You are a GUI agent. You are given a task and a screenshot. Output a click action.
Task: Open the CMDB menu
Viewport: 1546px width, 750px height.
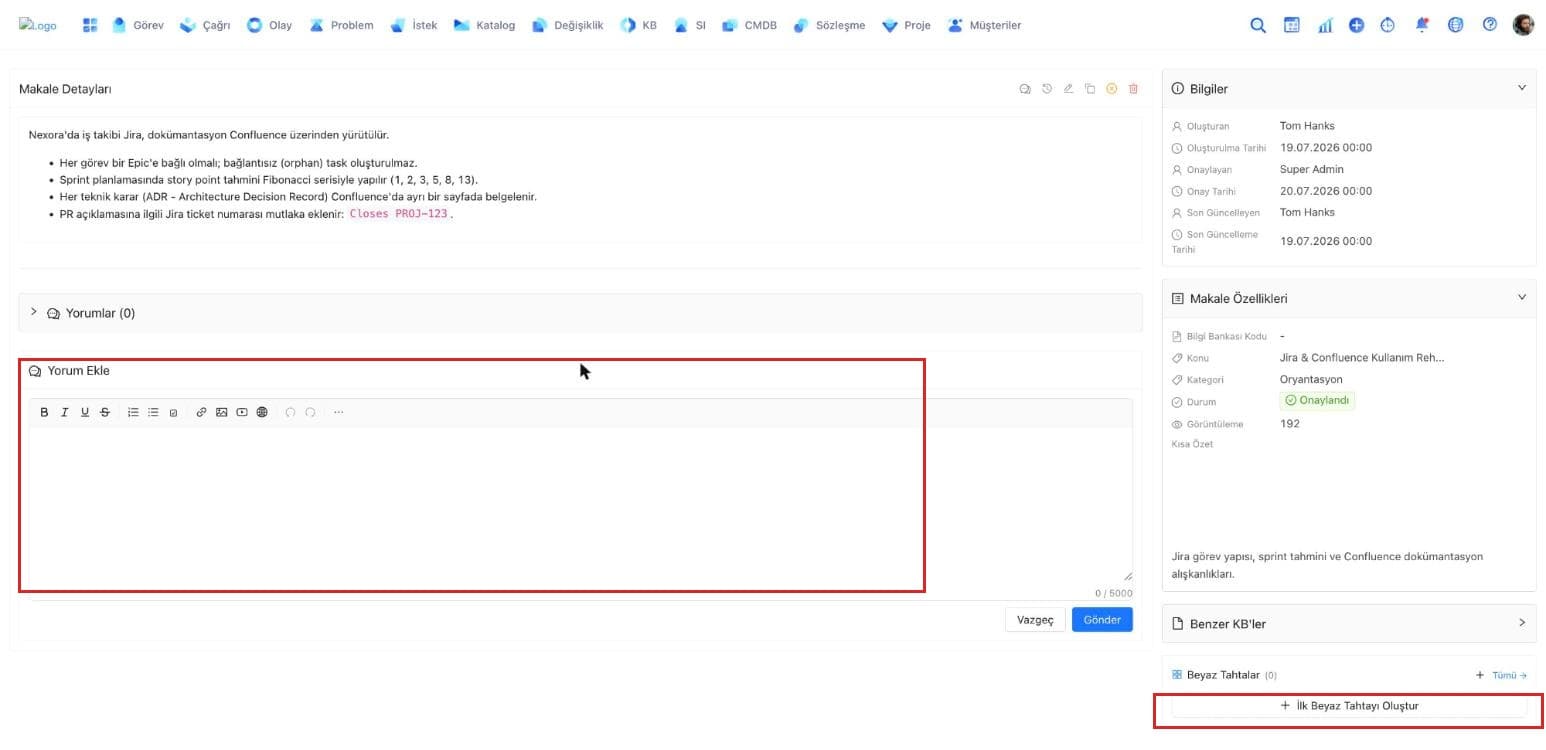(x=750, y=26)
